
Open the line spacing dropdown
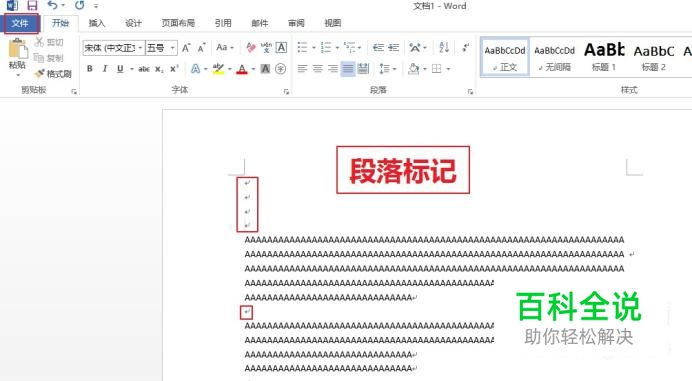[x=388, y=69]
